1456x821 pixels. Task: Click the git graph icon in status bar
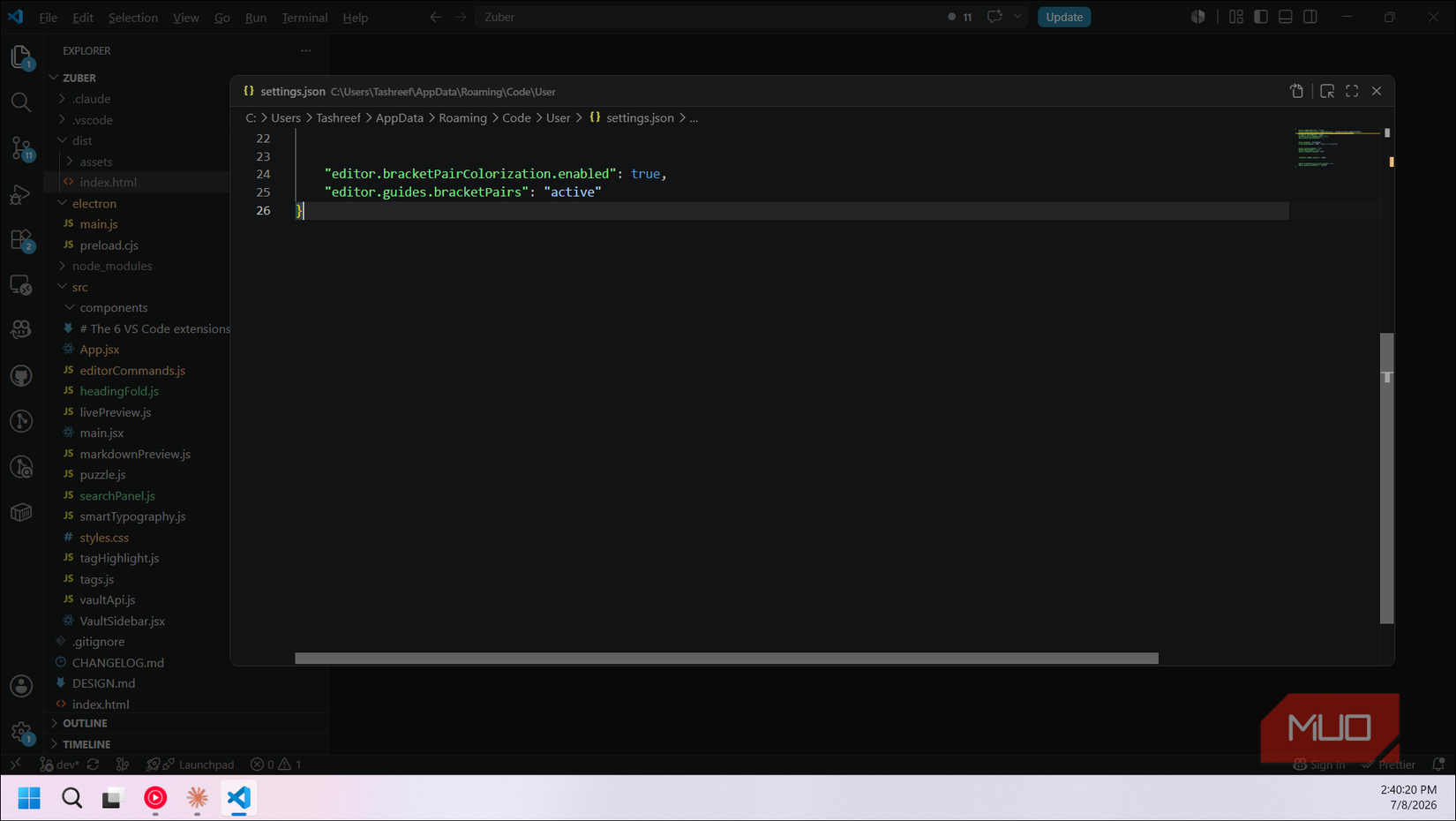point(123,765)
